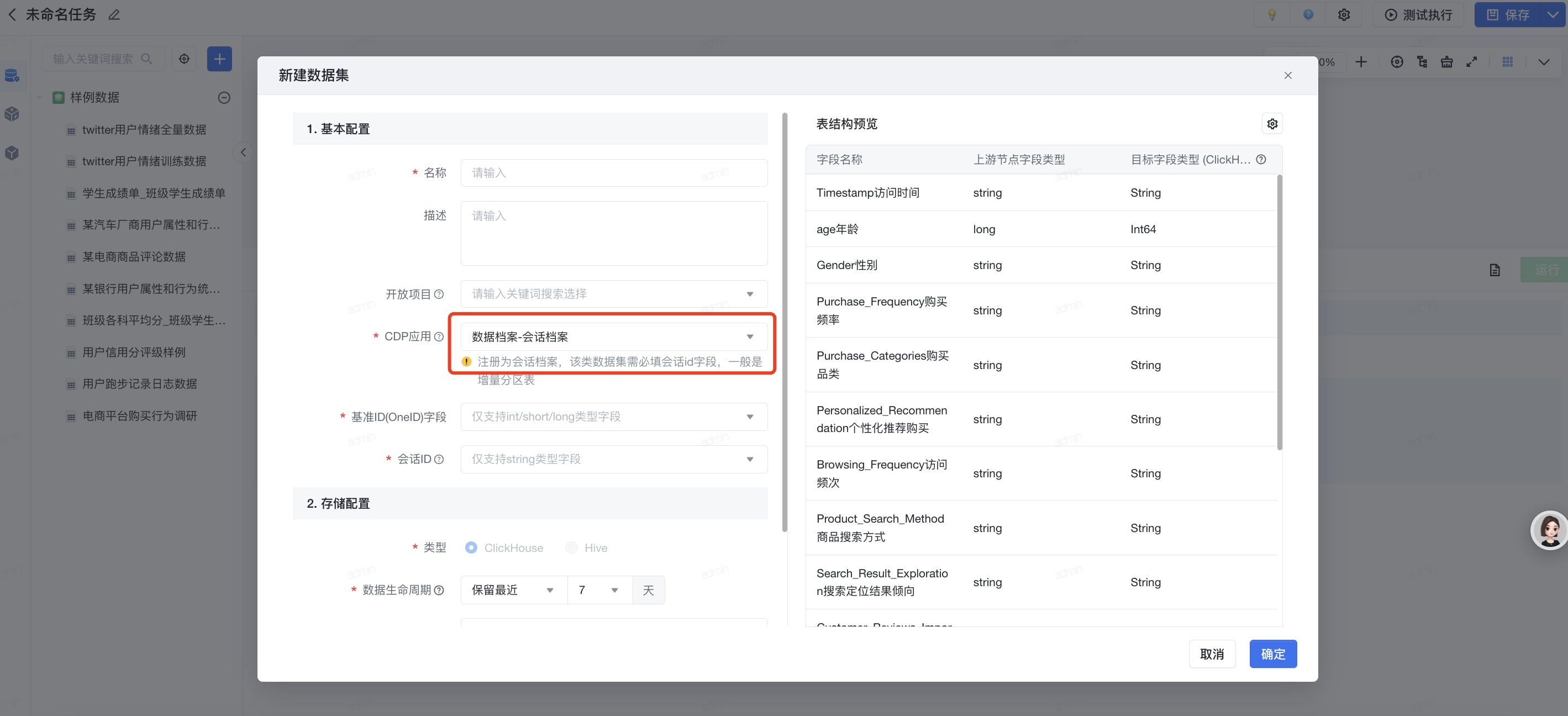This screenshot has width=1568, height=716.
Task: Click the green 运行 button
Action: point(1544,270)
